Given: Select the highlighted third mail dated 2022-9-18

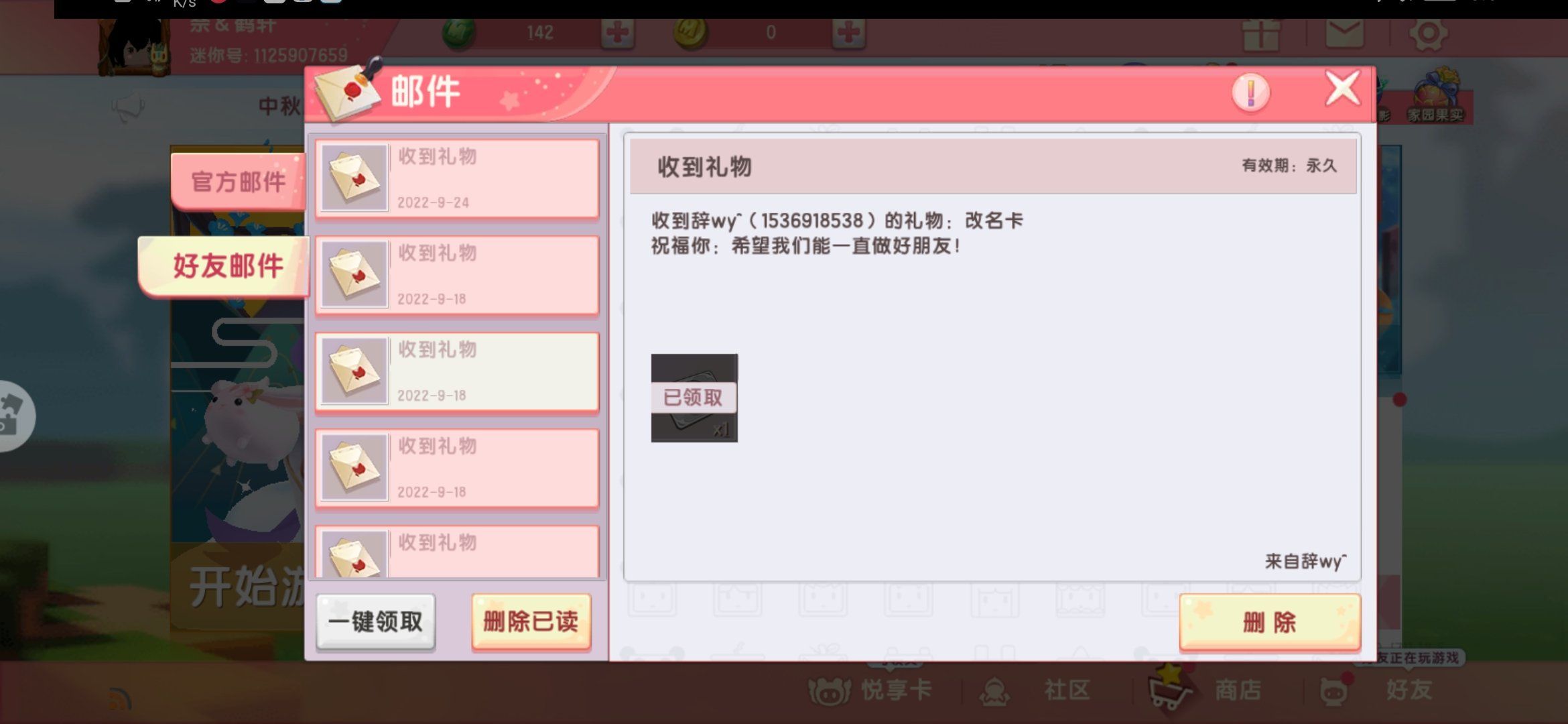Looking at the screenshot, I should click(x=457, y=372).
